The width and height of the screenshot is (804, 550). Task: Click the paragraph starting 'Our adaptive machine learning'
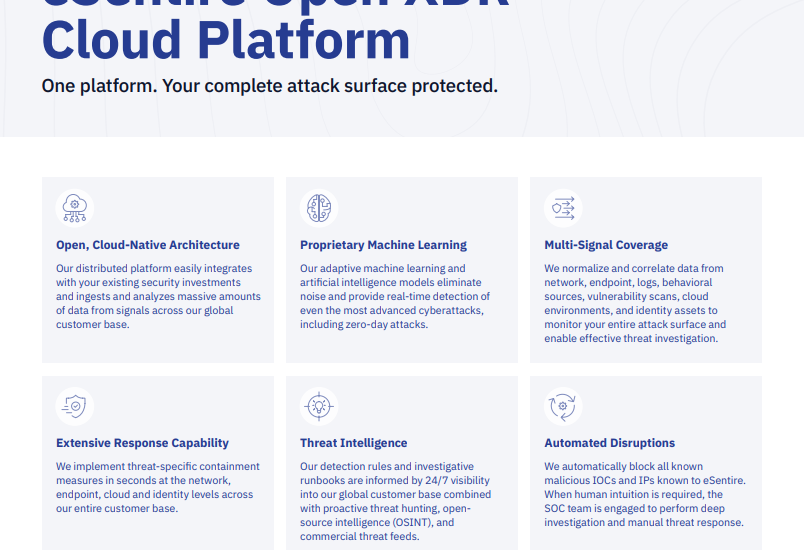(395, 296)
